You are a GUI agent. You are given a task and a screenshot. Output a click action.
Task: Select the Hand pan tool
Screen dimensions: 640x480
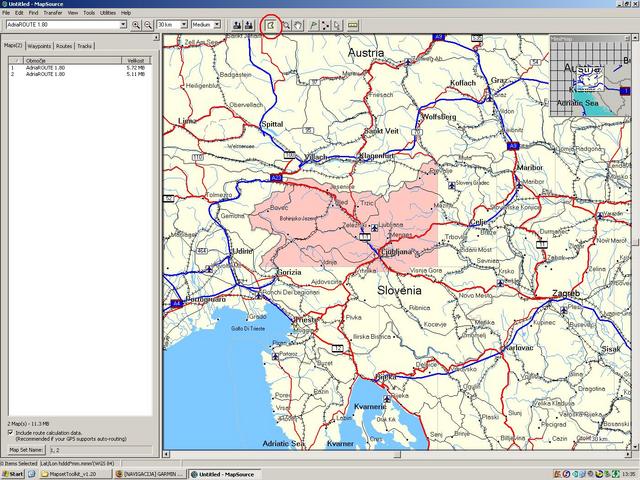[x=298, y=26]
